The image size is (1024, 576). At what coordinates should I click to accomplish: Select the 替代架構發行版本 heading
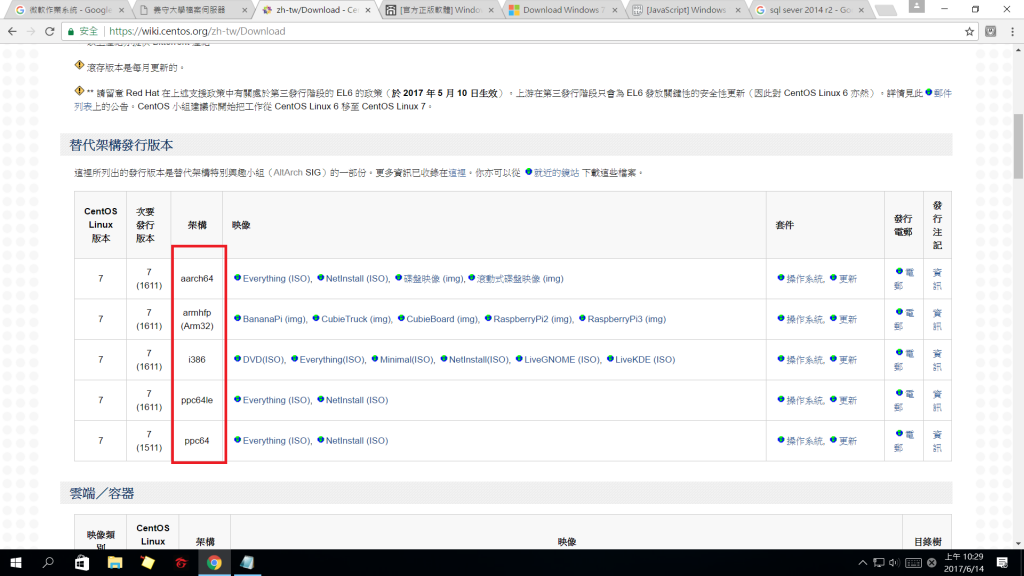point(121,145)
